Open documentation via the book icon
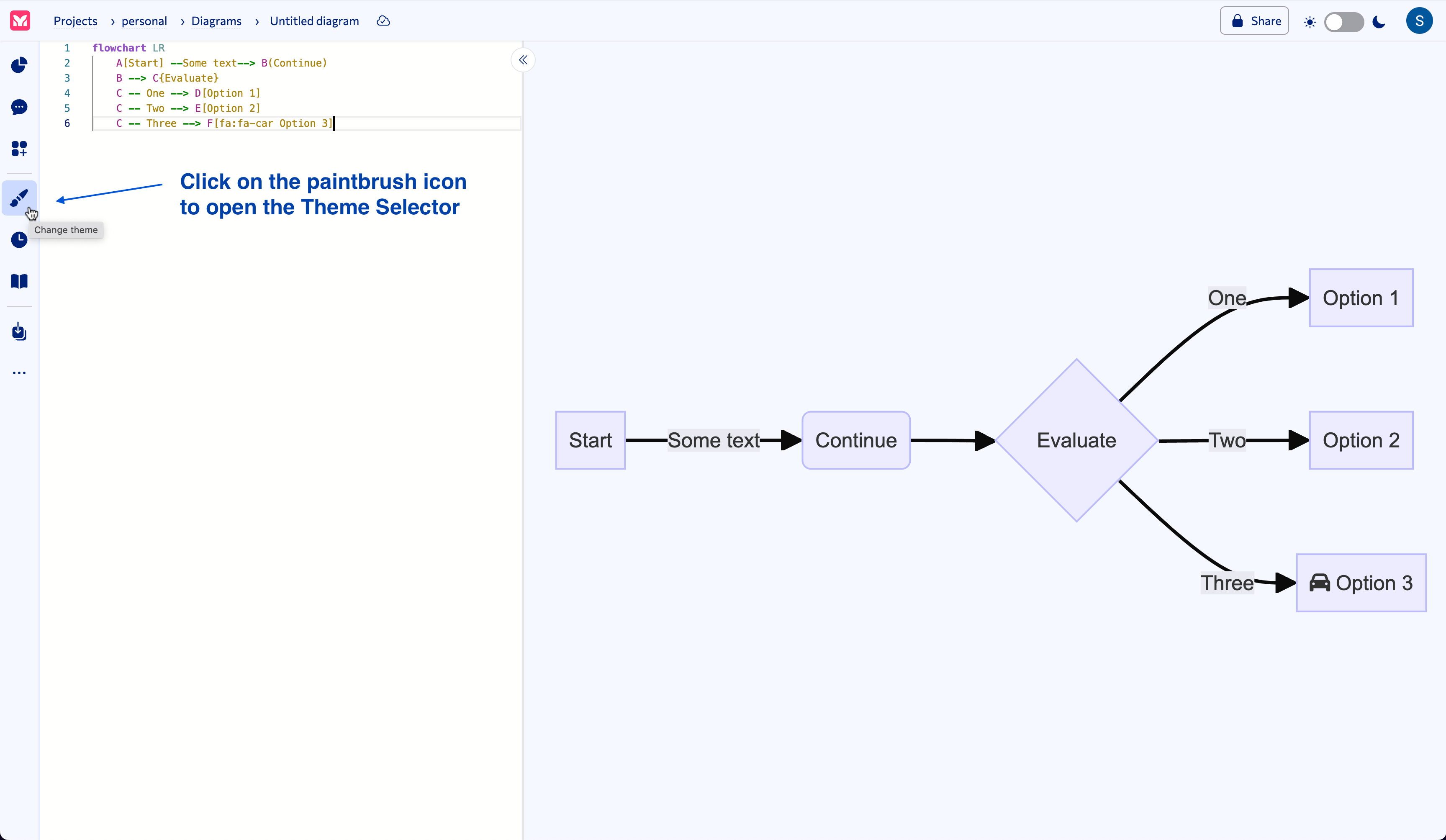The width and height of the screenshot is (1446, 840). [19, 281]
